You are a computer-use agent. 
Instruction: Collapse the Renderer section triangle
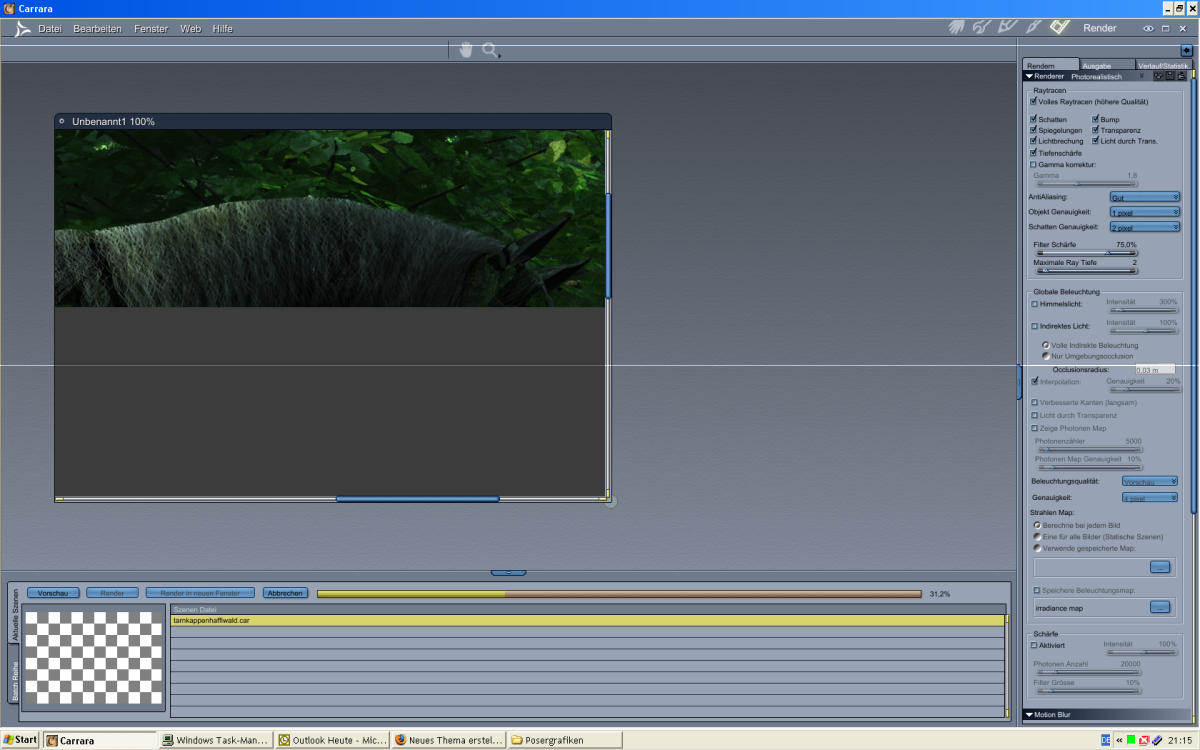pyautogui.click(x=1029, y=76)
